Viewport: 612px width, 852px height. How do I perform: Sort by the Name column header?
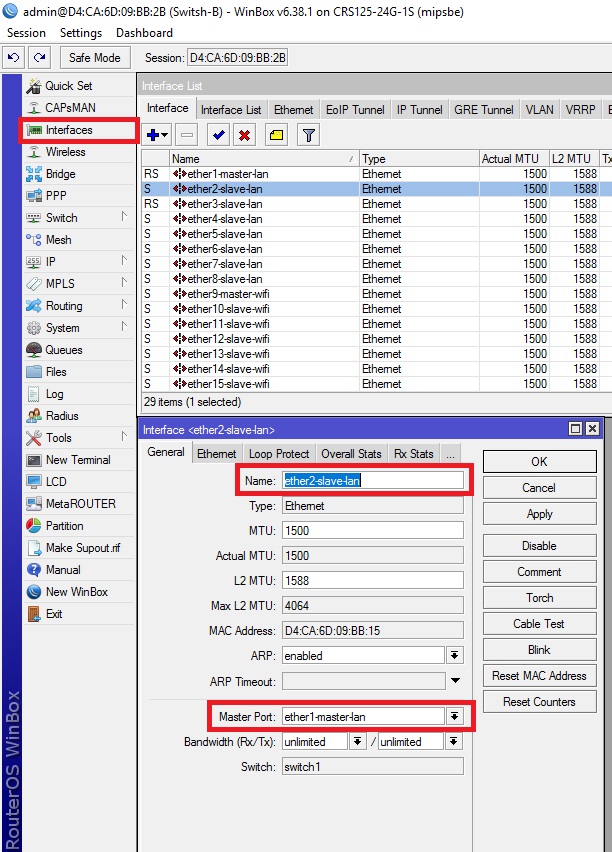[x=264, y=159]
